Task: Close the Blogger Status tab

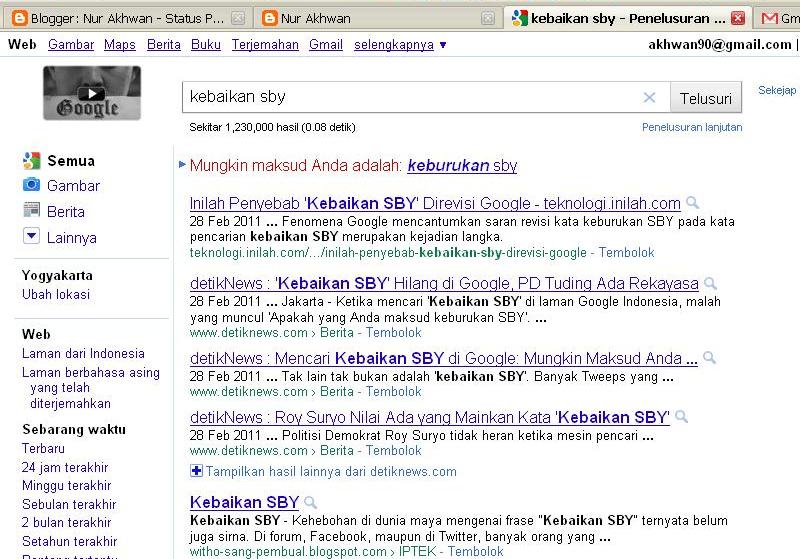Action: pyautogui.click(x=238, y=18)
